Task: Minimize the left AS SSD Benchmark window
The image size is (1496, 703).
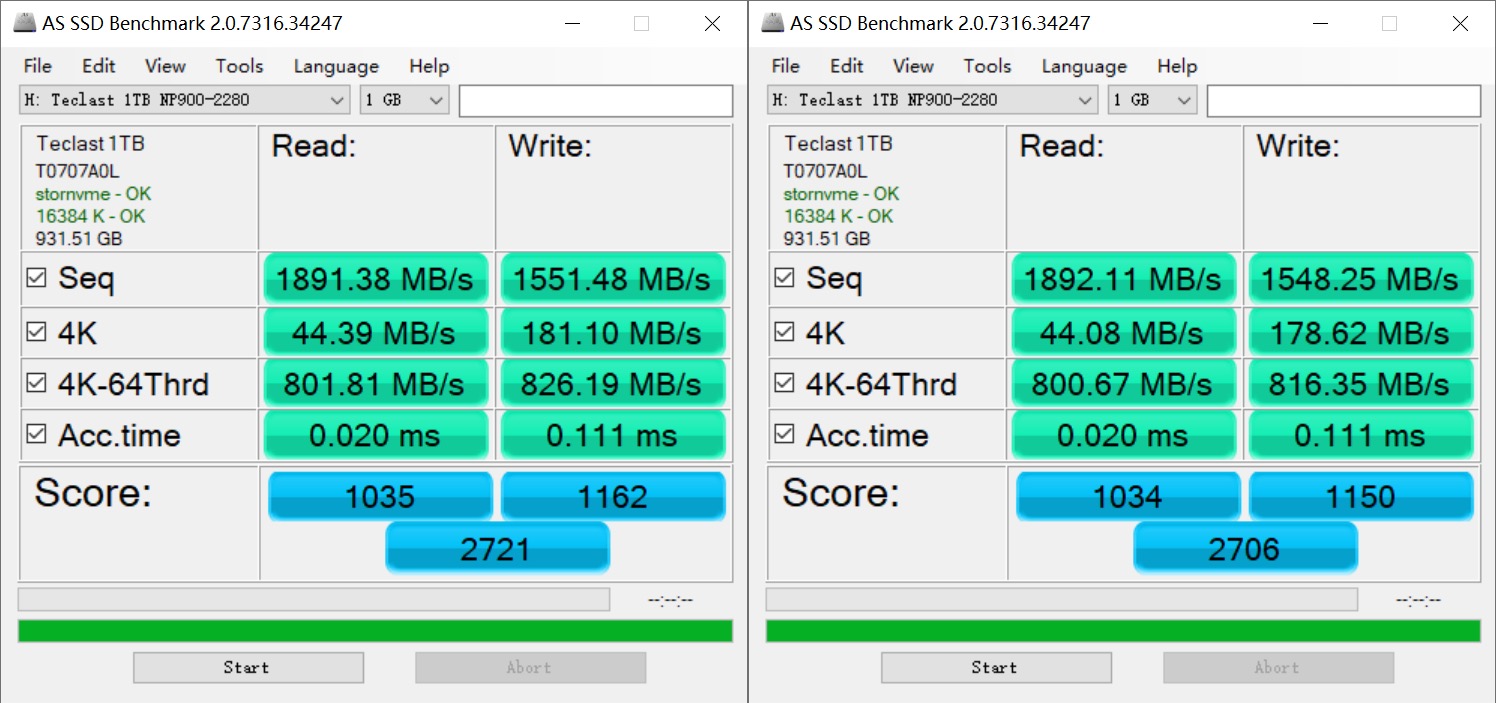Action: tap(571, 23)
